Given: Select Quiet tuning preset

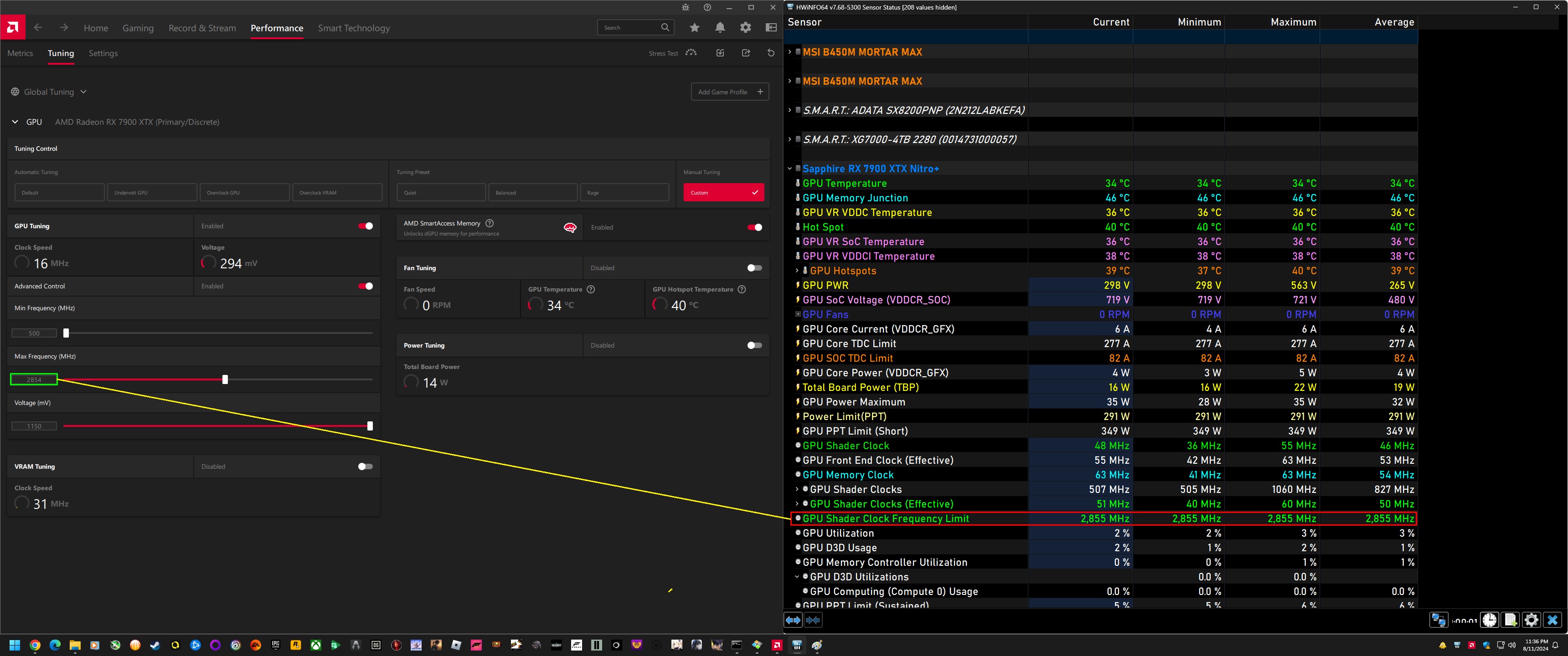Looking at the screenshot, I should click(x=441, y=192).
